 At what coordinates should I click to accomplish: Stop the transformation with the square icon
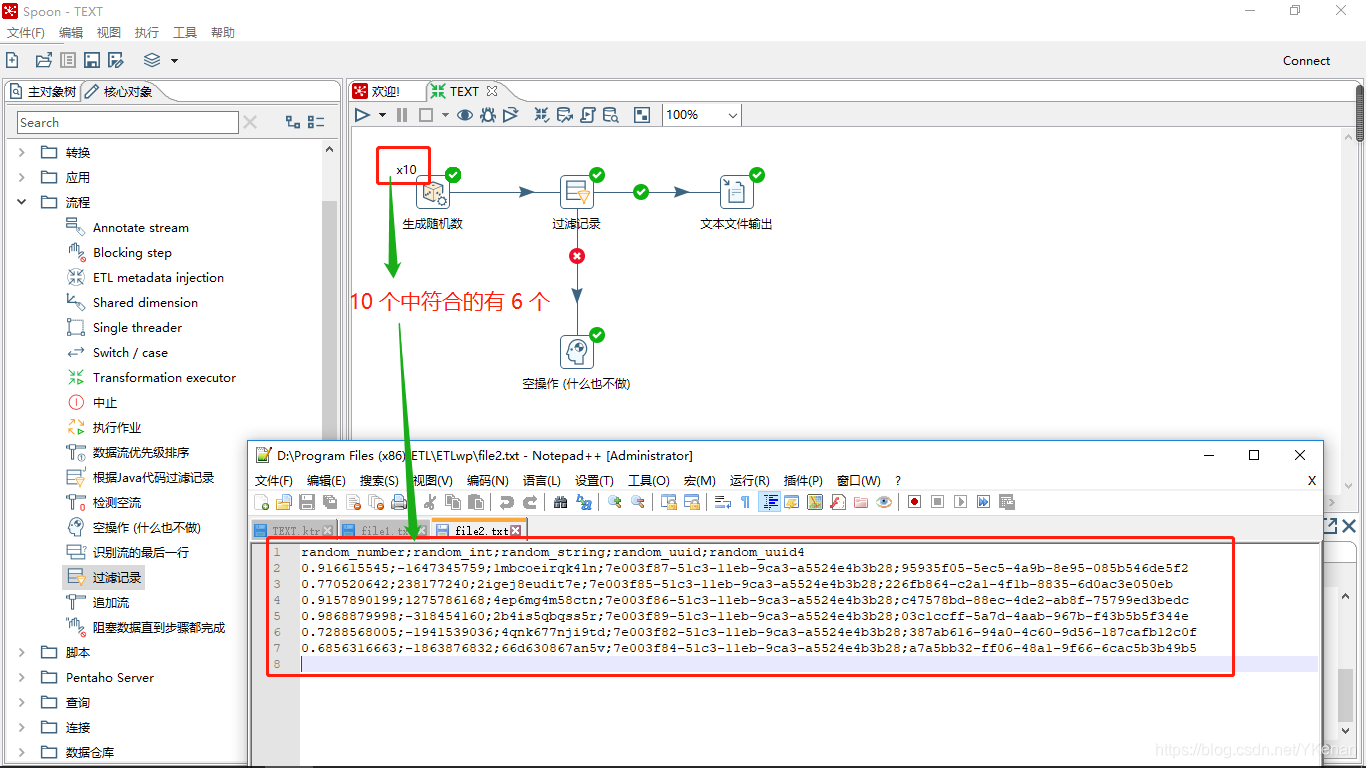click(x=425, y=115)
